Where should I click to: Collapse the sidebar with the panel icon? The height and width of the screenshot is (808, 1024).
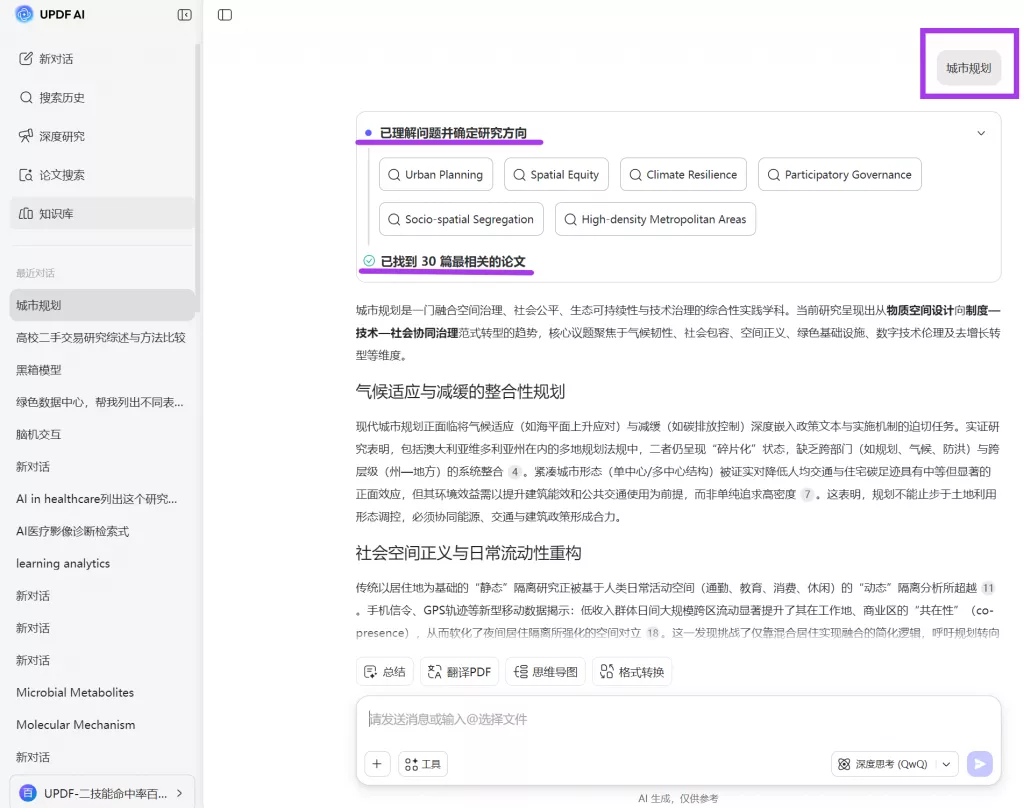[x=183, y=14]
